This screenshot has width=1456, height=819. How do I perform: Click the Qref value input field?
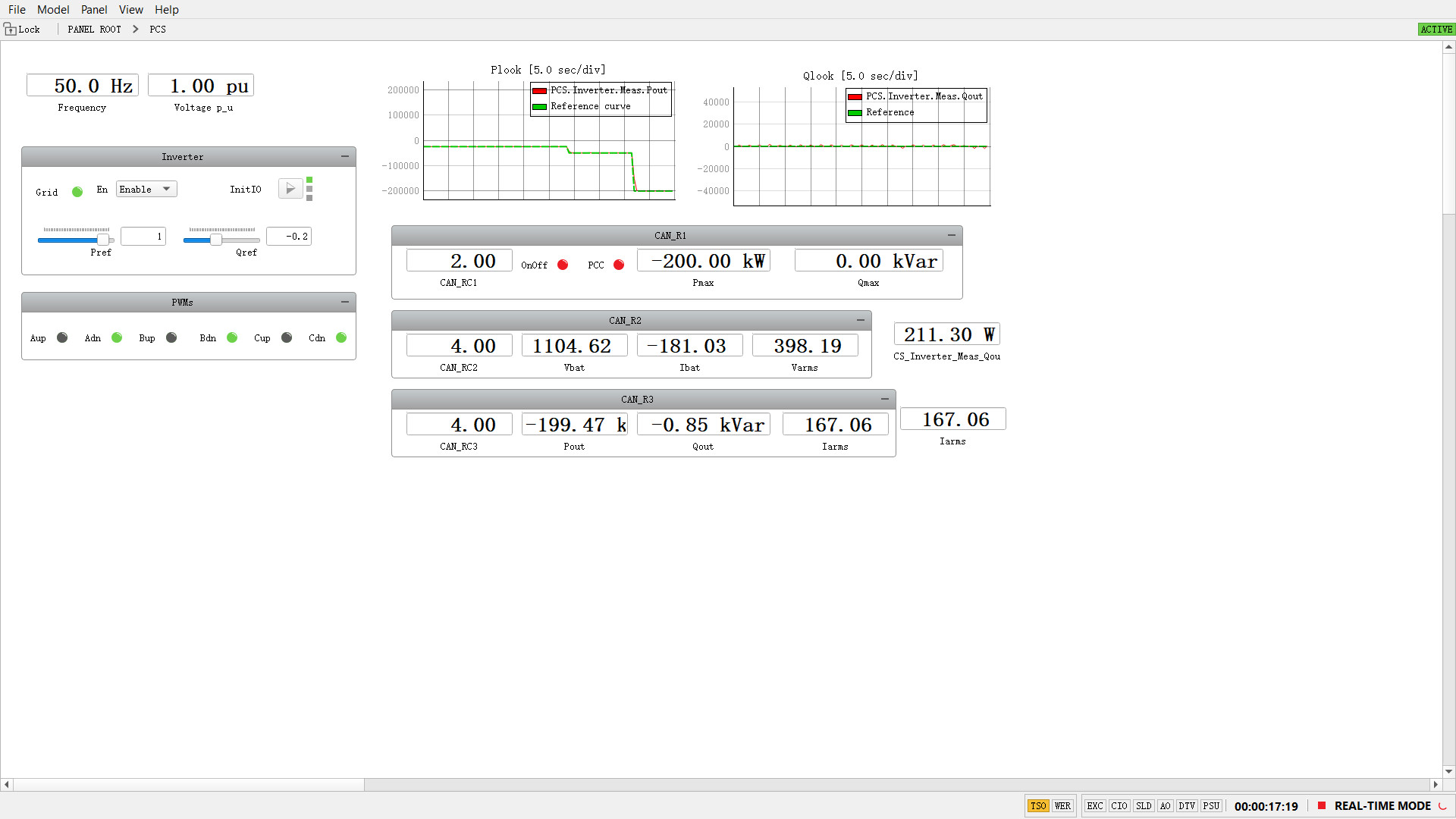pos(289,237)
